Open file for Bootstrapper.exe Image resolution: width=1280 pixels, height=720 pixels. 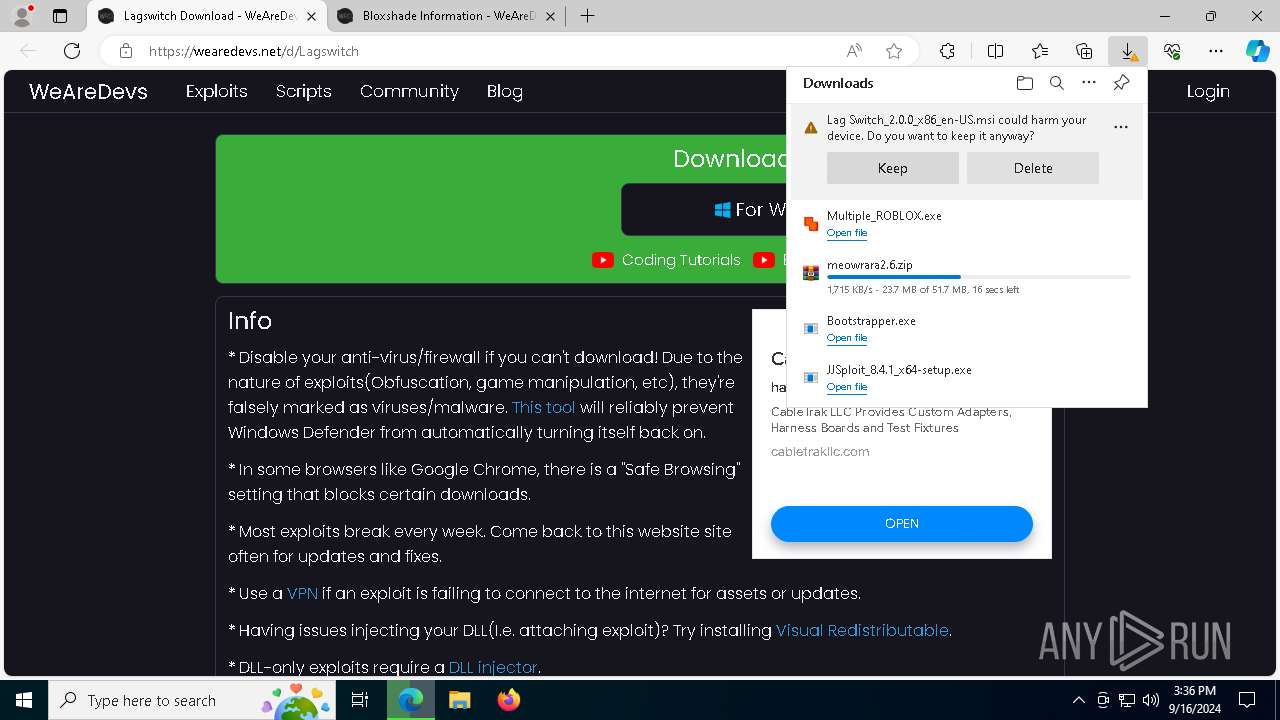pyautogui.click(x=846, y=338)
